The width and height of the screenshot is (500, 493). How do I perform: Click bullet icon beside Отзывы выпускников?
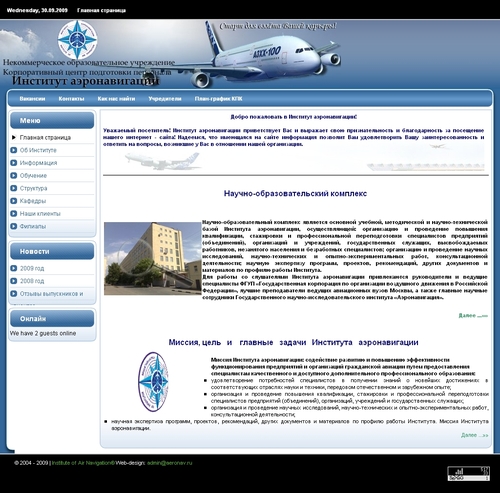(14, 294)
